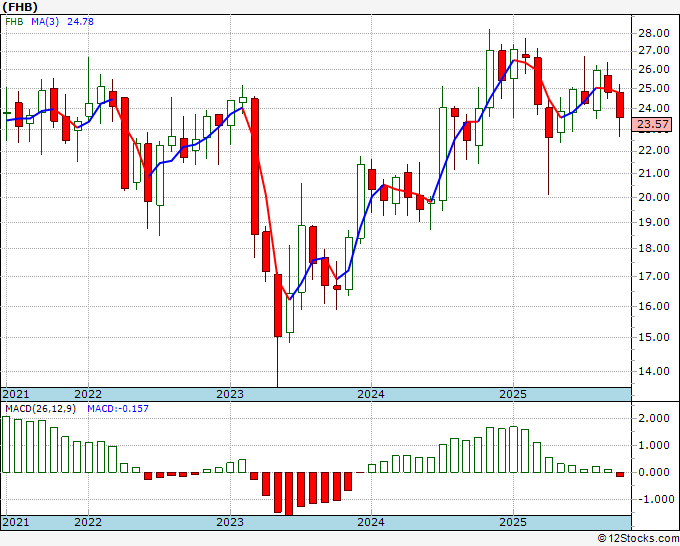This screenshot has height=546, width=680.
Task: Click the deepest red MACD histogram bar
Action: pos(289,494)
